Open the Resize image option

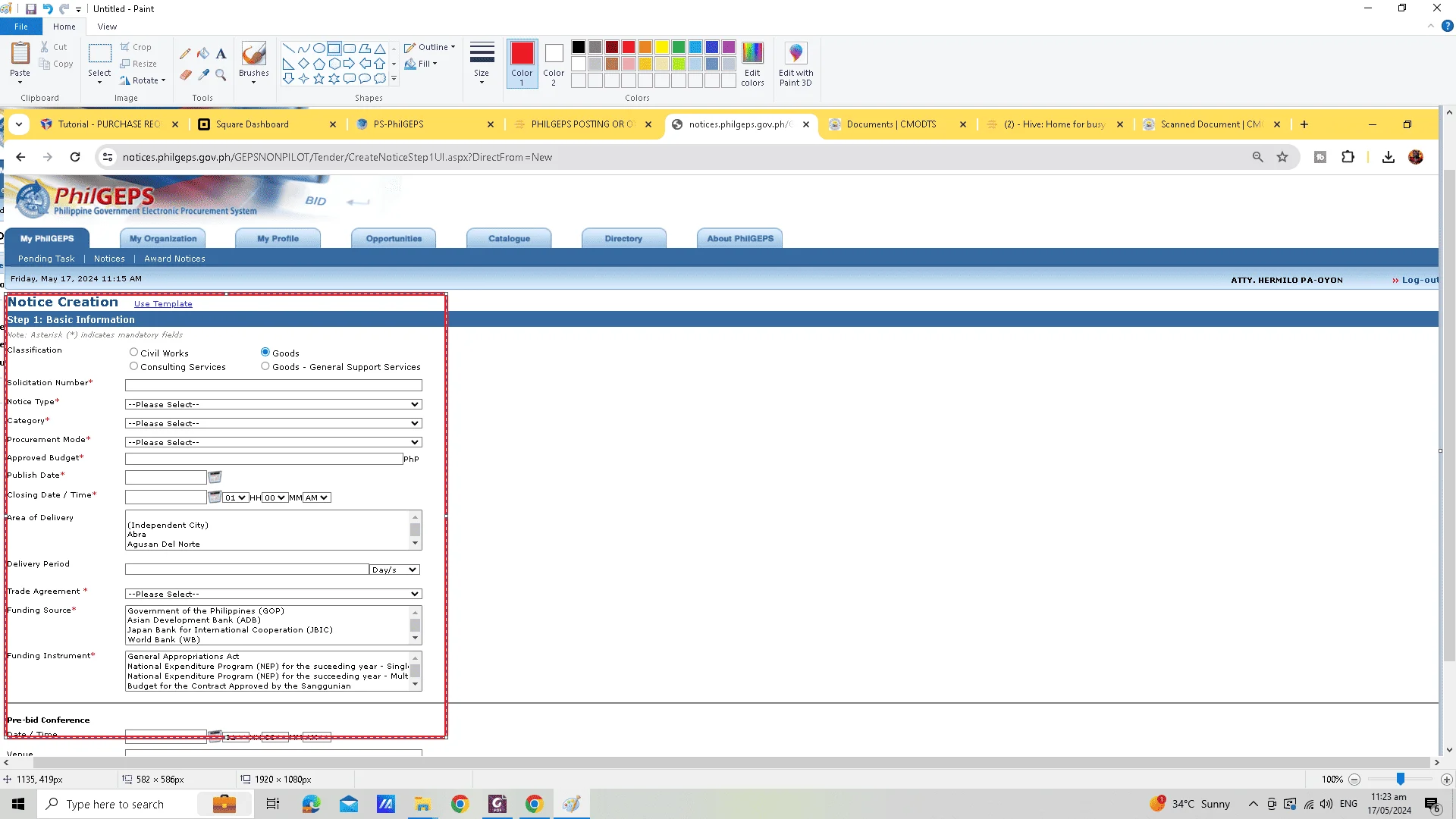(x=139, y=64)
